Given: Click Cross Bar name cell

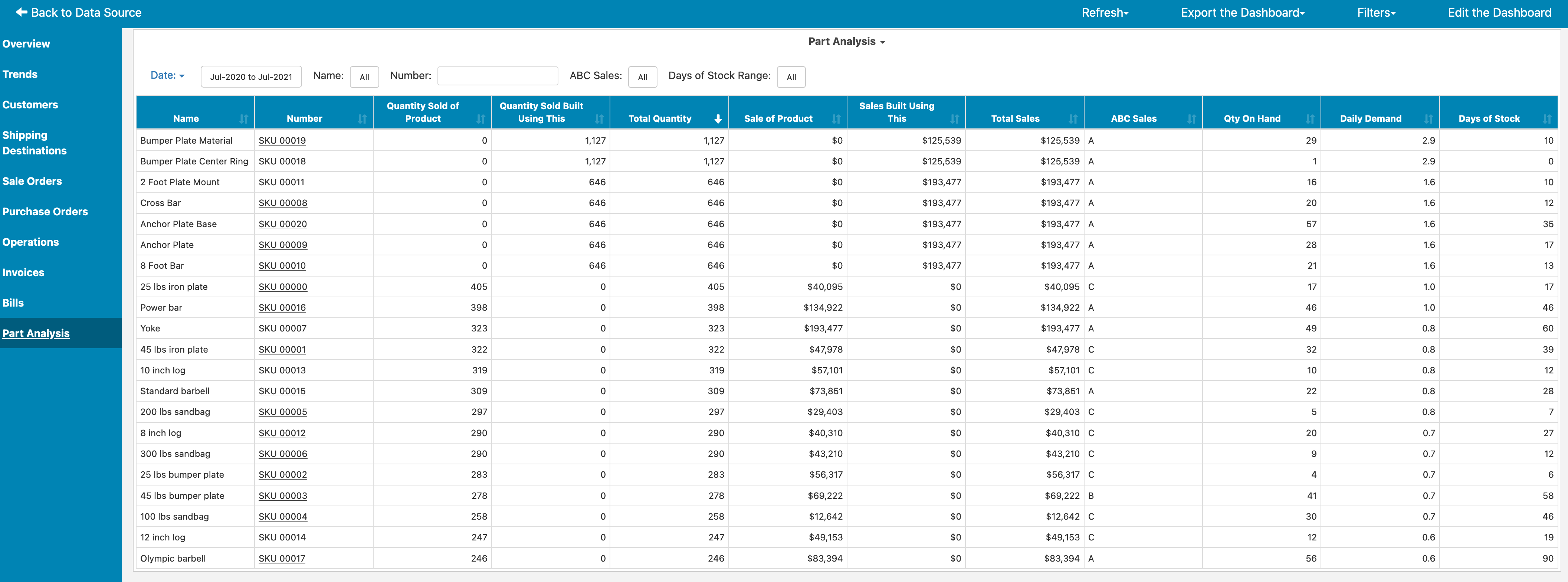Looking at the screenshot, I should coord(195,203).
